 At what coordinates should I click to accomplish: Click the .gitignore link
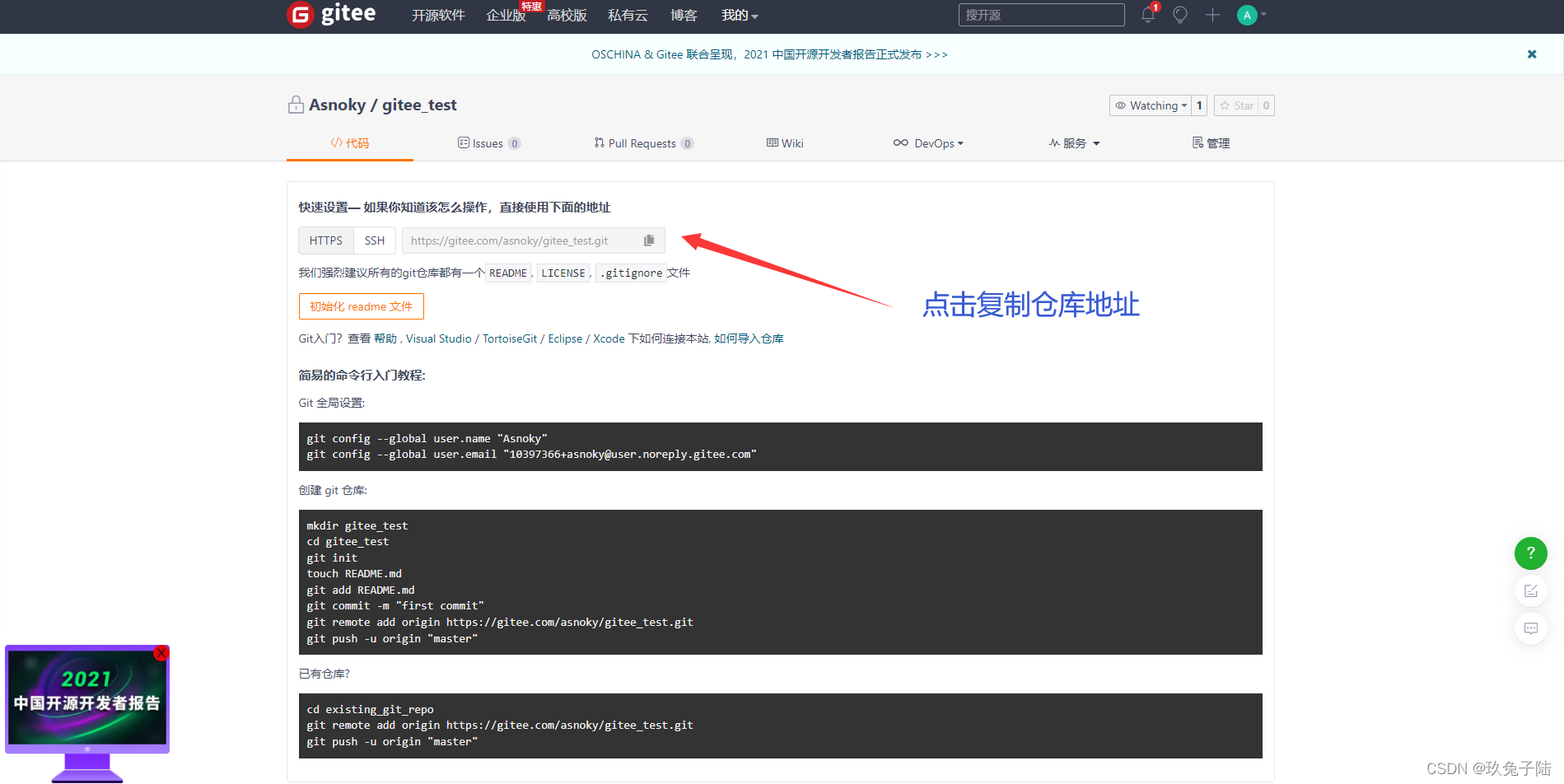631,273
